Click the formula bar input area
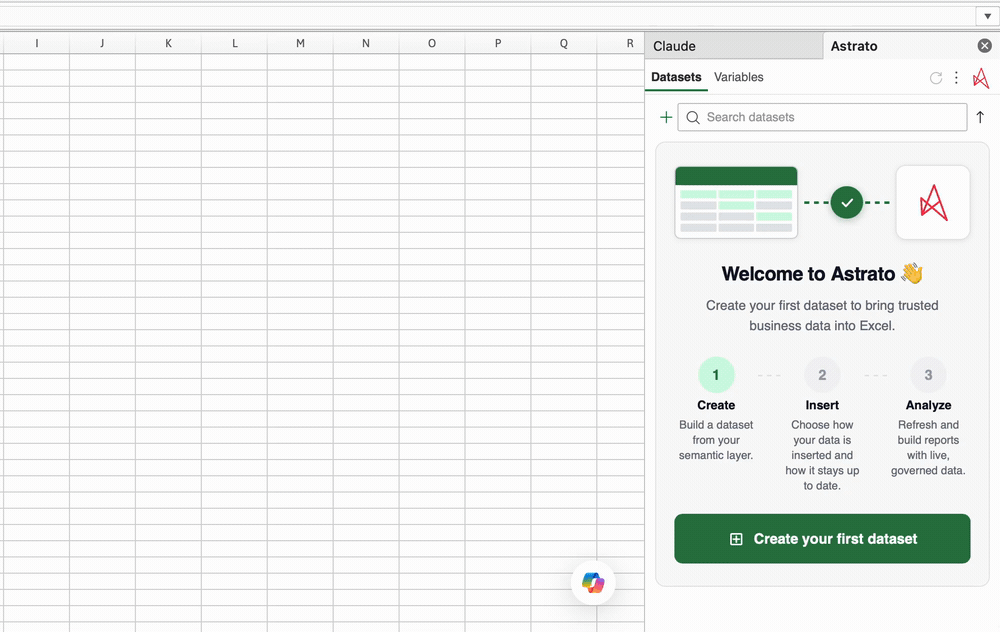This screenshot has height=632, width=1000. (x=488, y=17)
